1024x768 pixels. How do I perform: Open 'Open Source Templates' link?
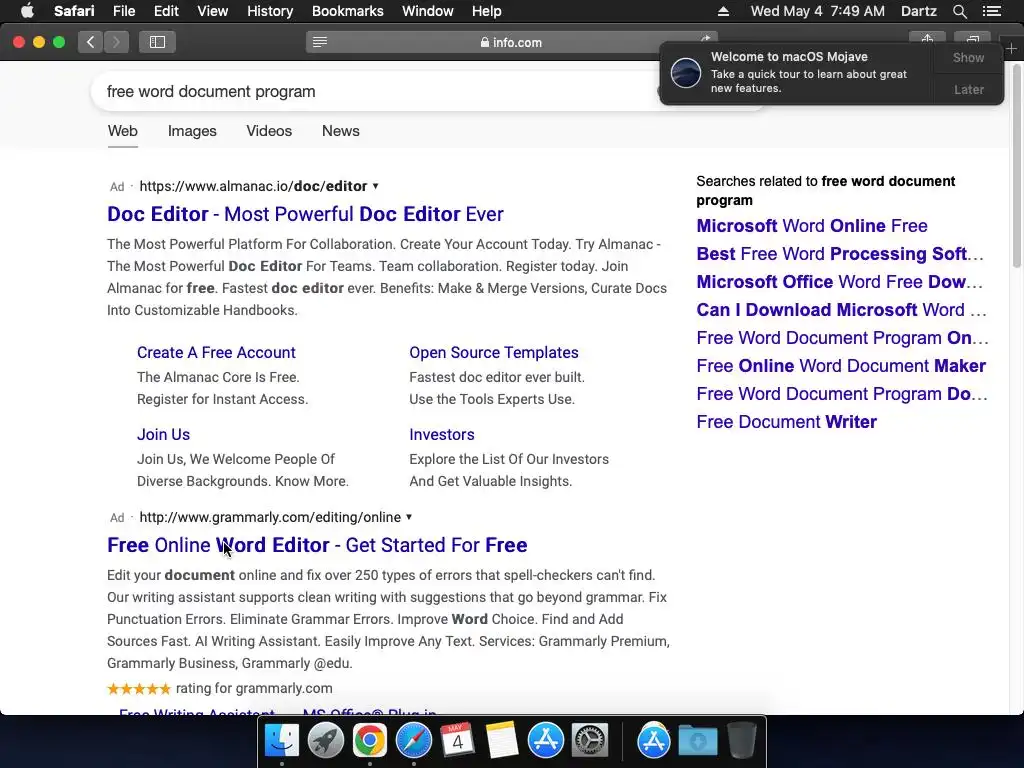click(x=494, y=353)
